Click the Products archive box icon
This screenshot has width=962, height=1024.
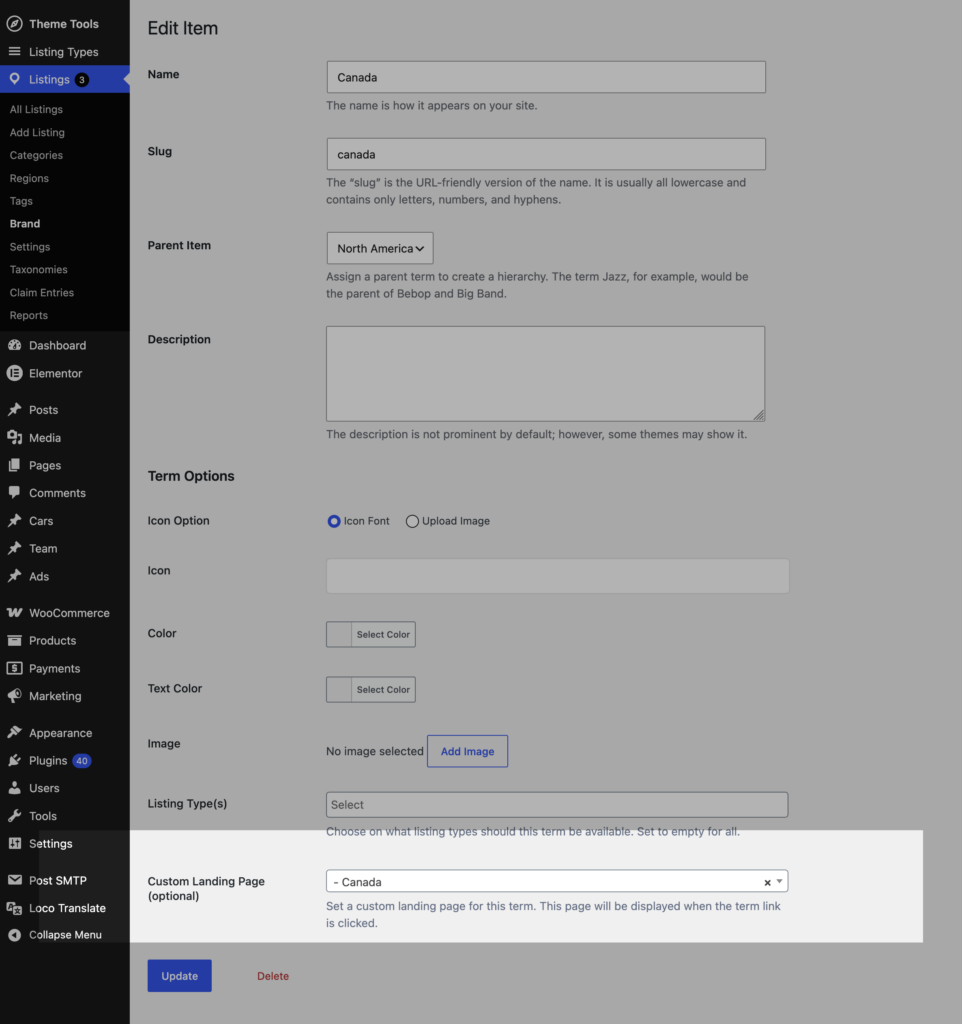click(x=14, y=640)
